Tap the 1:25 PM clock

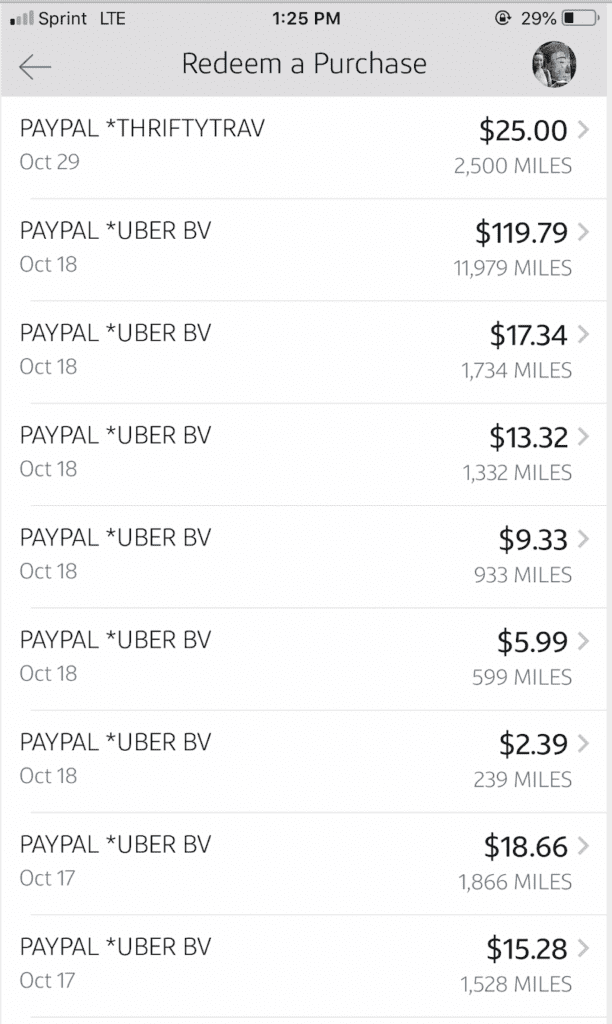click(x=306, y=18)
